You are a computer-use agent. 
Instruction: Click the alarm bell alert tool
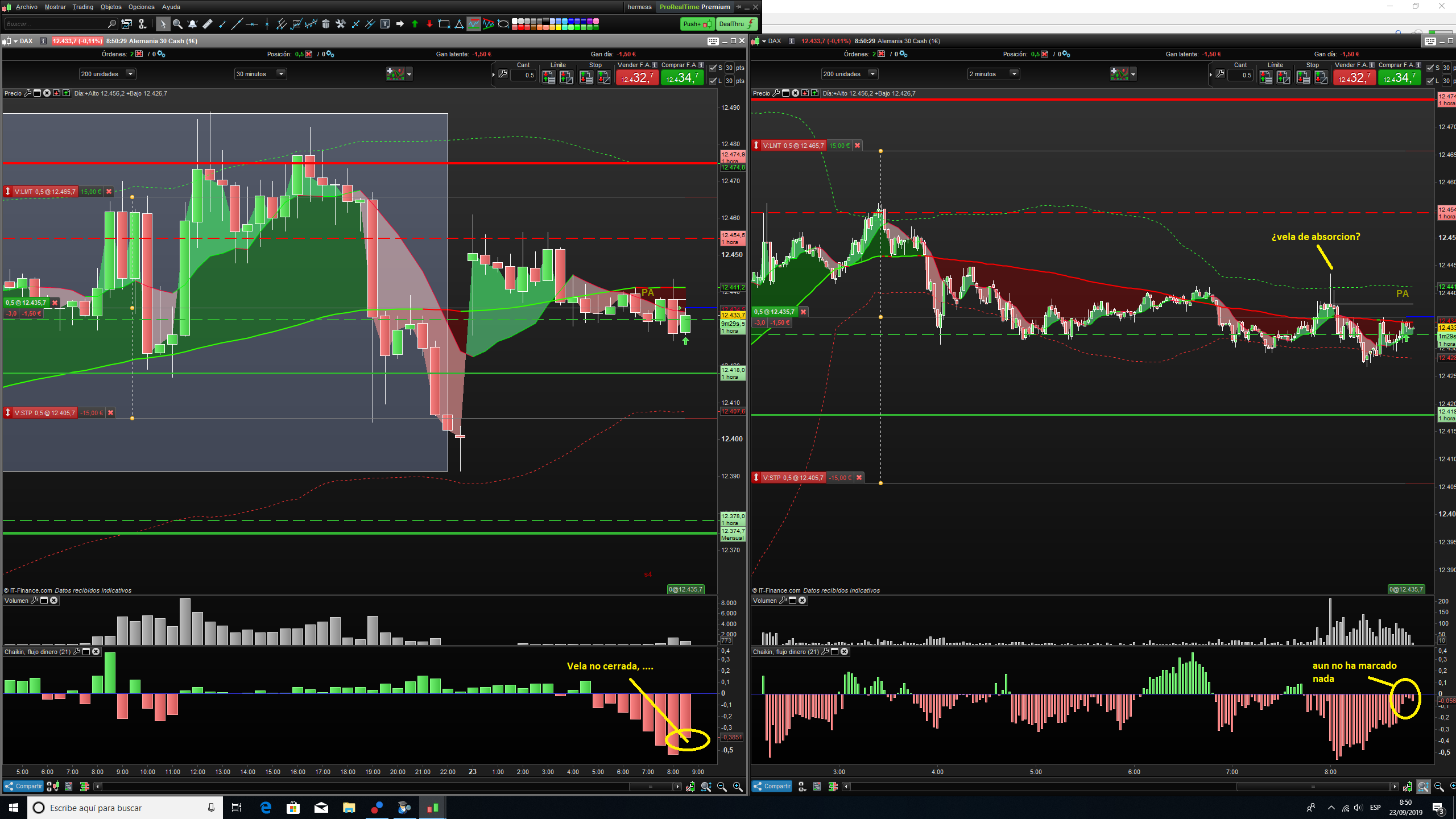(x=192, y=24)
